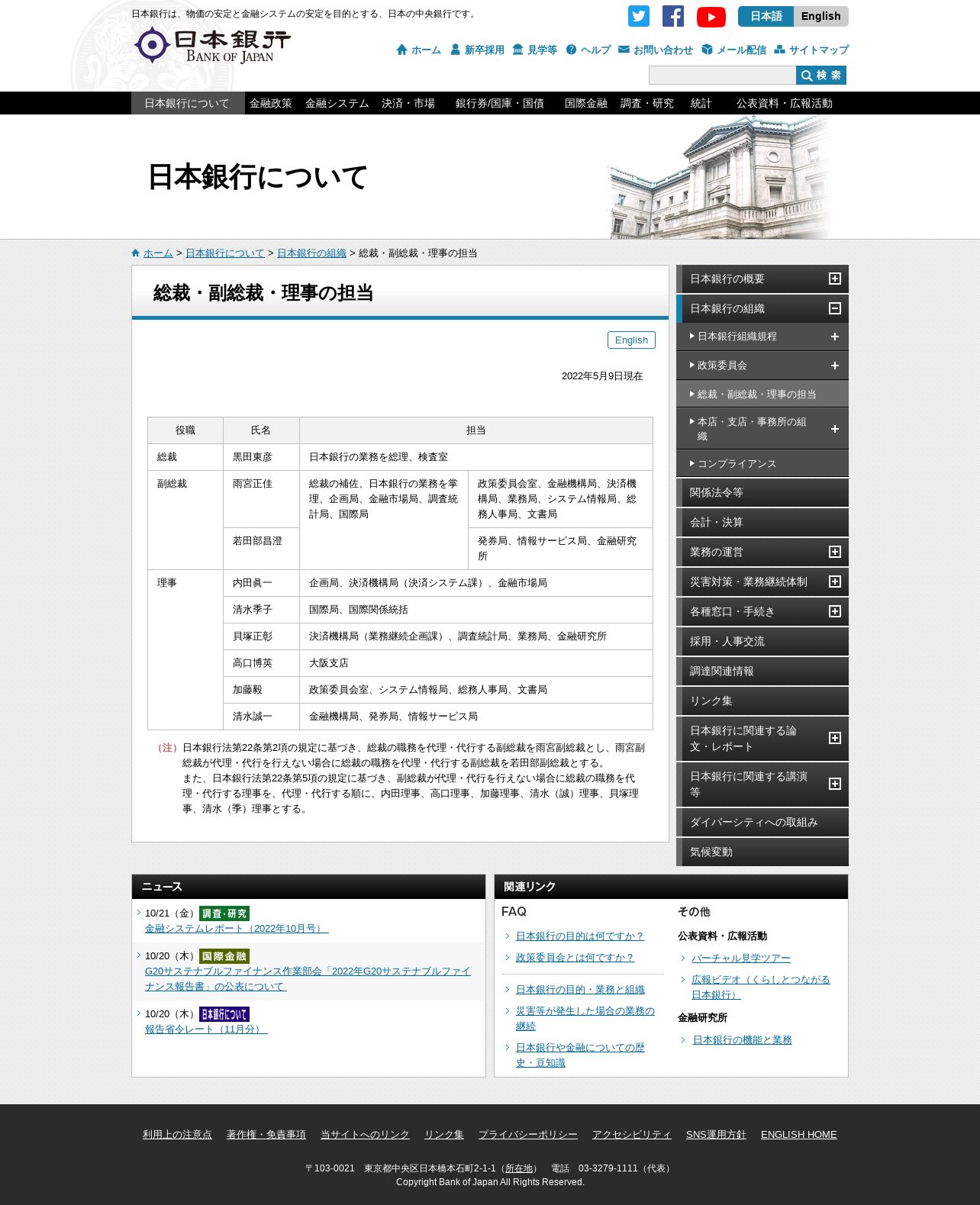Open ダイバーシティへの取組み sidebar item

click(762, 823)
